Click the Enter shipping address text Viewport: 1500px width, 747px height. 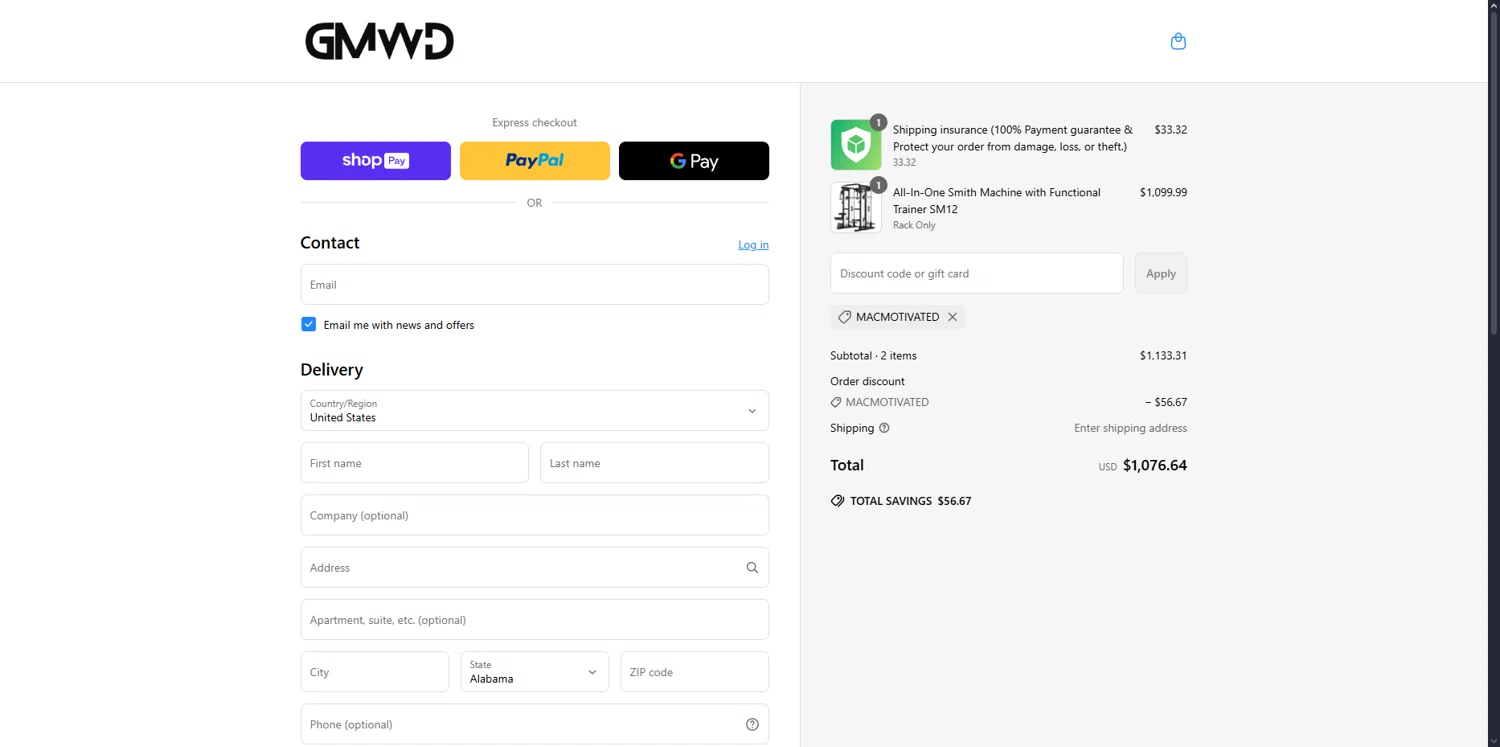click(1130, 428)
